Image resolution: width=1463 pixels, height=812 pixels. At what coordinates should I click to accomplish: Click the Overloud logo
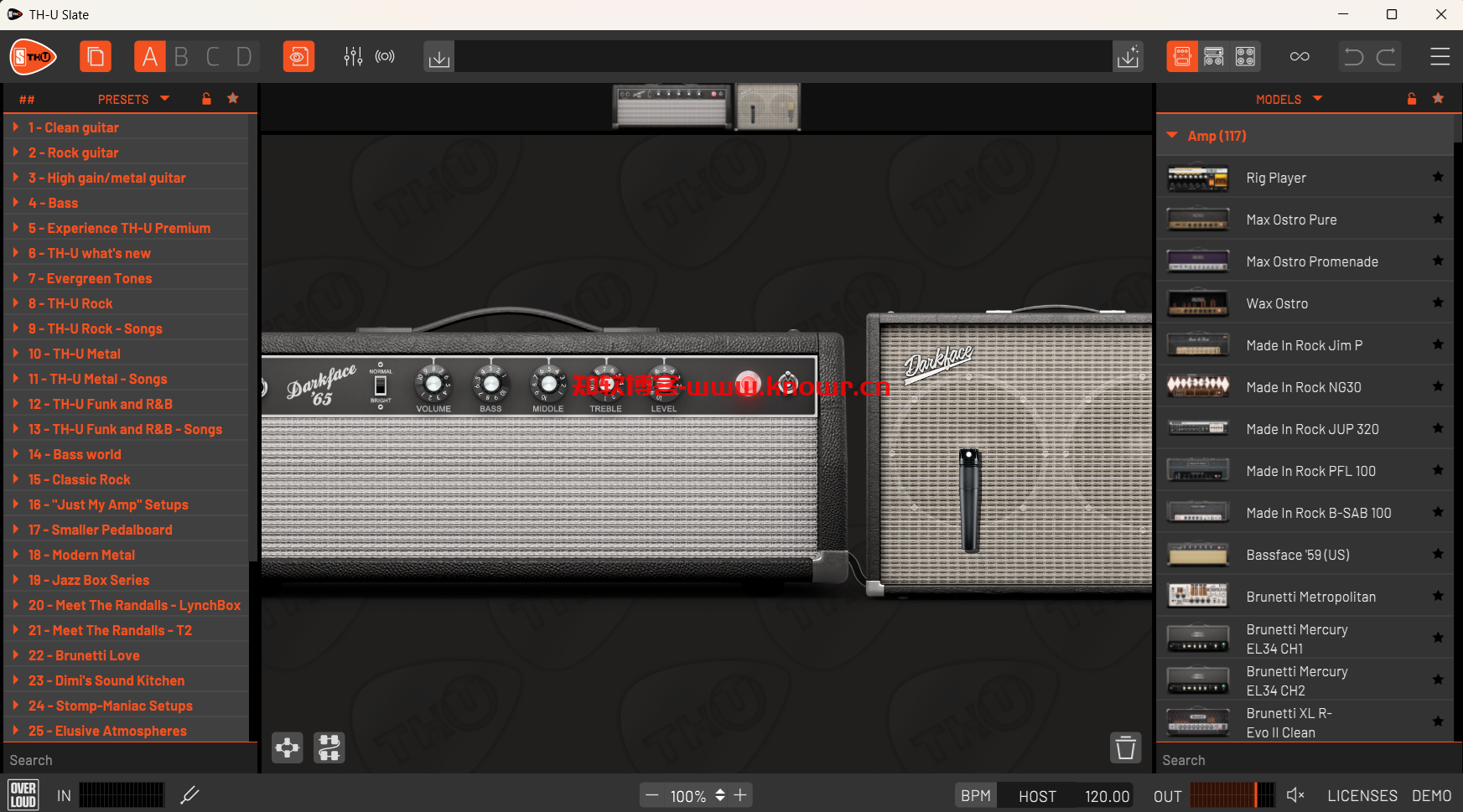(x=23, y=794)
